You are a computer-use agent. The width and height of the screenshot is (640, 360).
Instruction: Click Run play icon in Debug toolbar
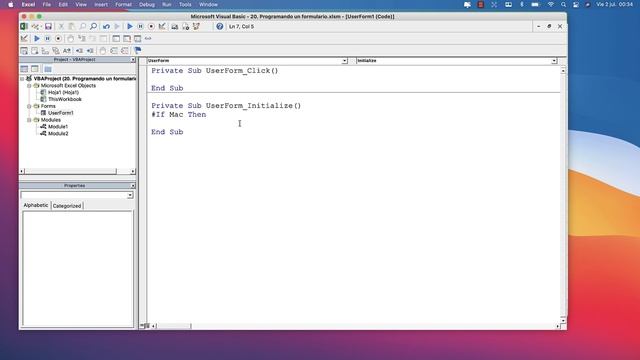(37, 38)
